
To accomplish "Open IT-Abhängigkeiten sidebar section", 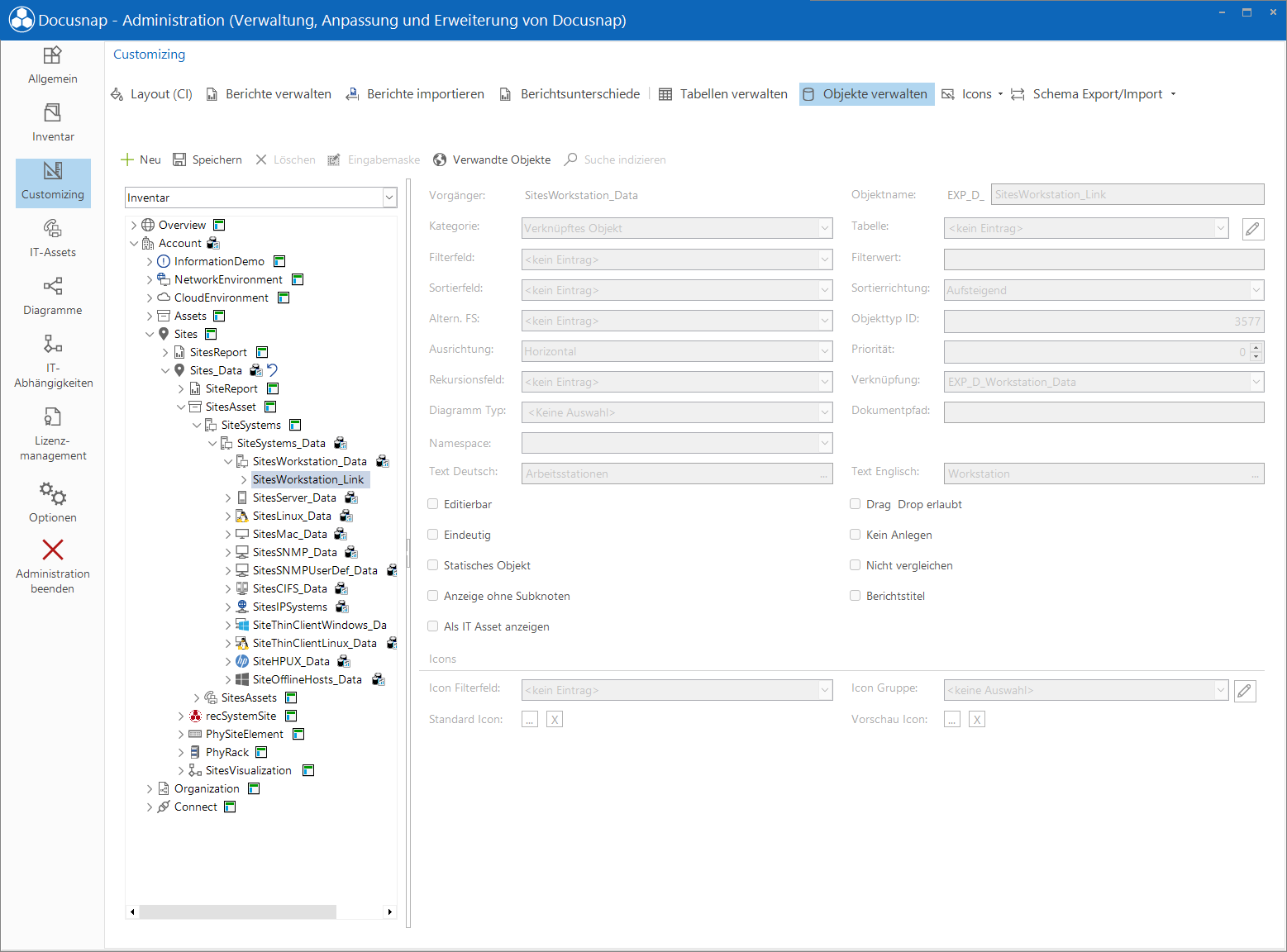I will (53, 361).
